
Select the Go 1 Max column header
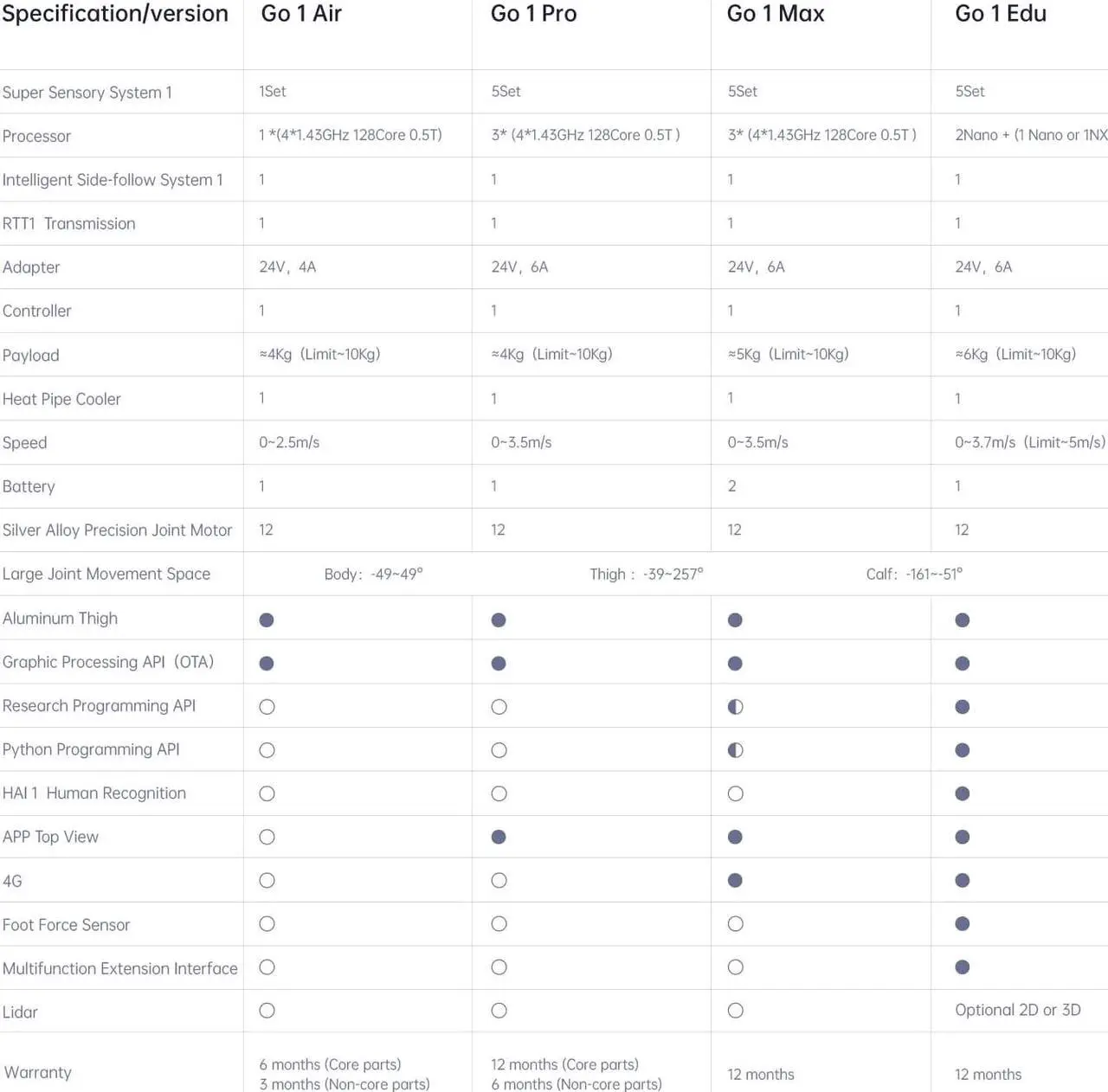[x=776, y=14]
